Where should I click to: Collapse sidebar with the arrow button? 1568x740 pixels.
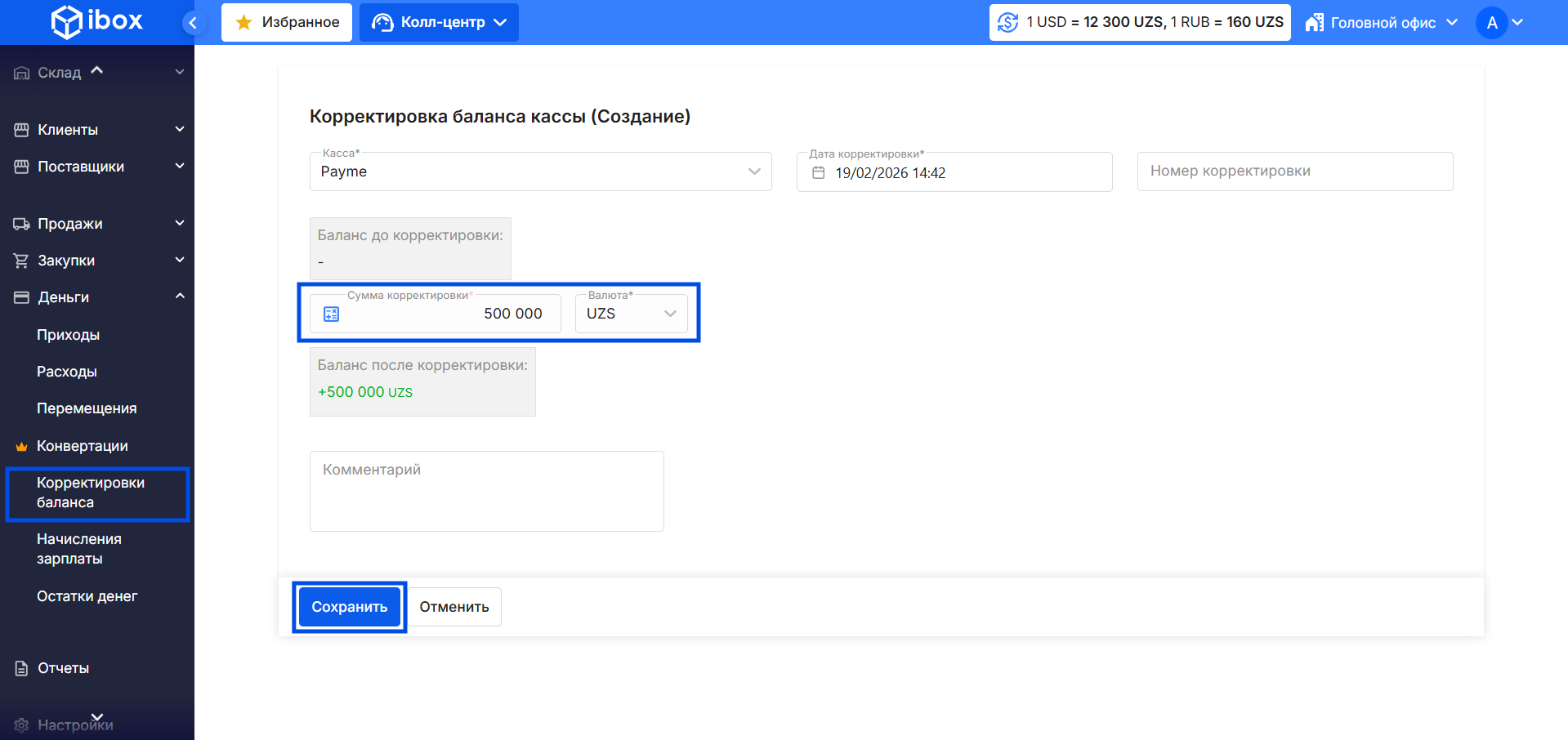[x=193, y=23]
